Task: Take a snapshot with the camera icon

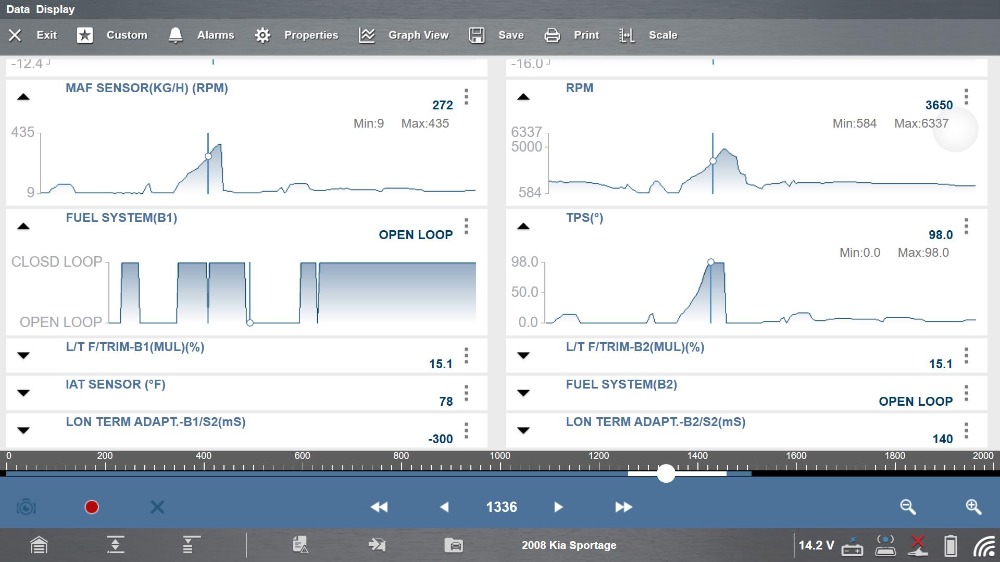Action: tap(26, 507)
